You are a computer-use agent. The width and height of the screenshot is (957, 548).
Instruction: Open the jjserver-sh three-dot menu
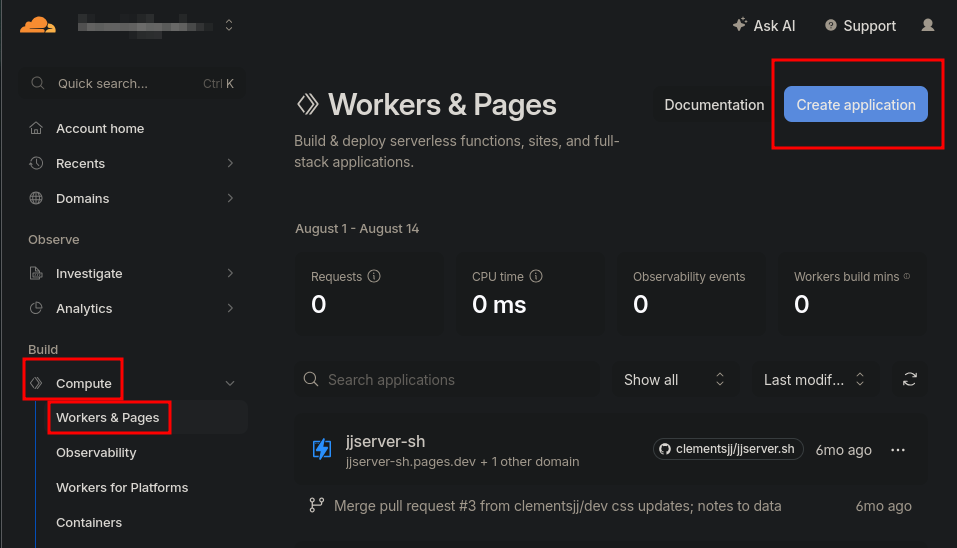coord(898,450)
